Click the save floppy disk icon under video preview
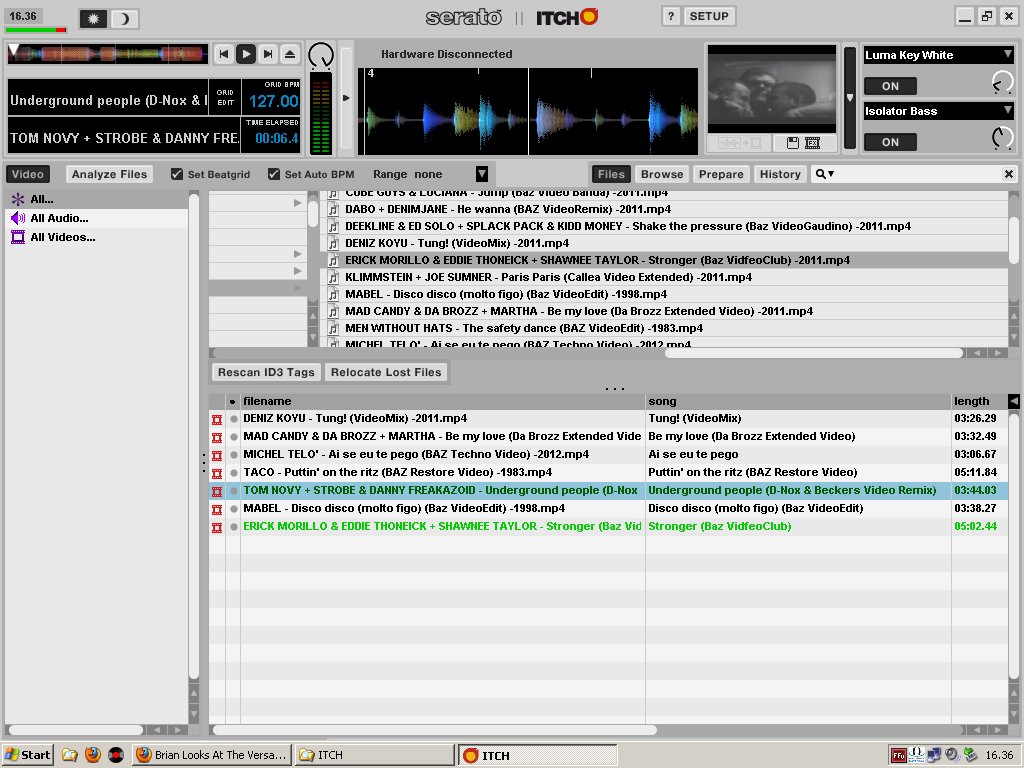 792,143
